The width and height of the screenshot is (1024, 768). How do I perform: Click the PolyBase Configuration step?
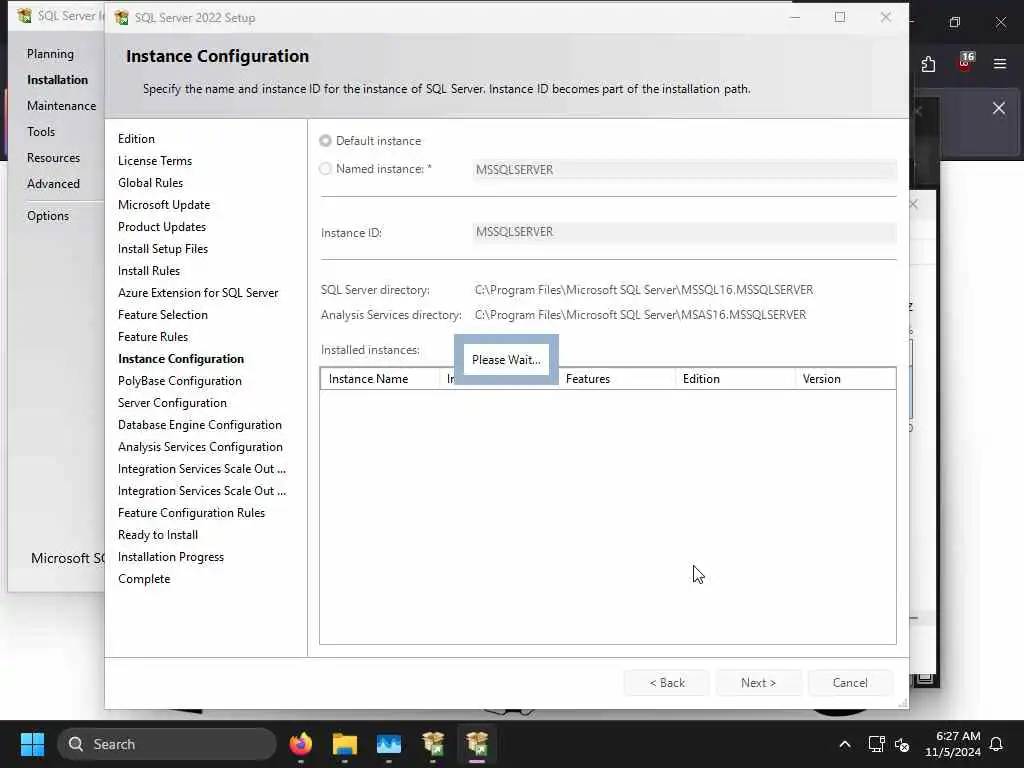coord(180,381)
